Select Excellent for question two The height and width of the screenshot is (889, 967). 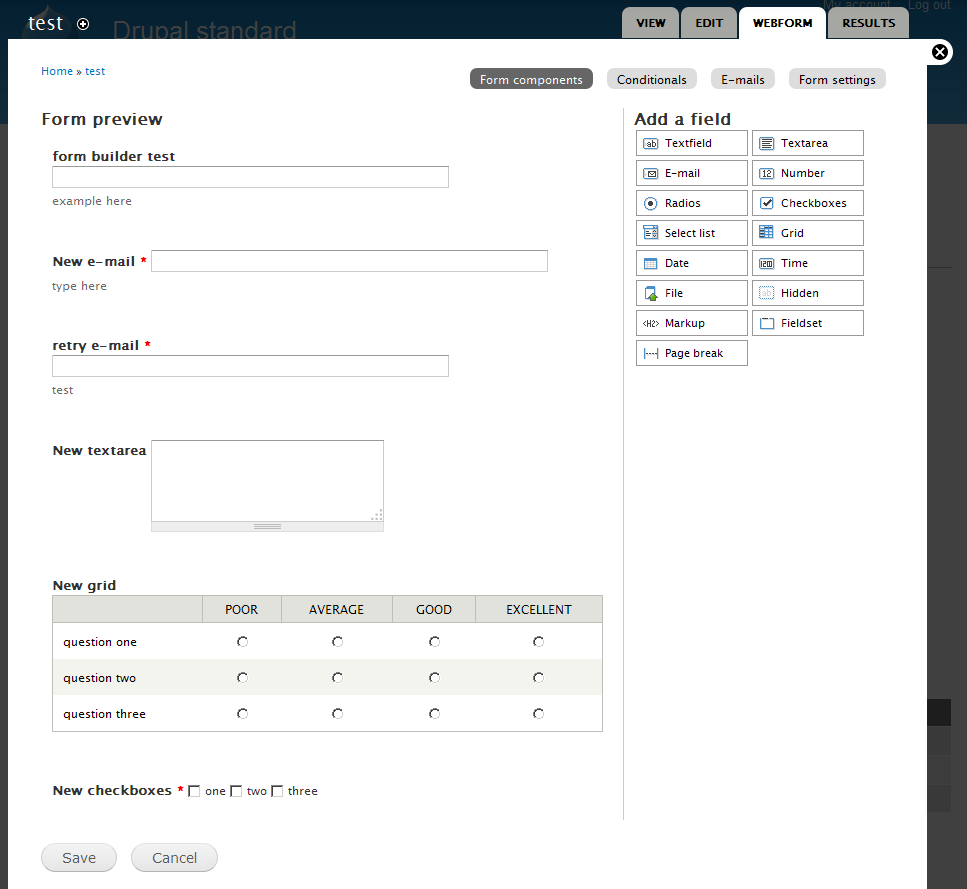[538, 678]
